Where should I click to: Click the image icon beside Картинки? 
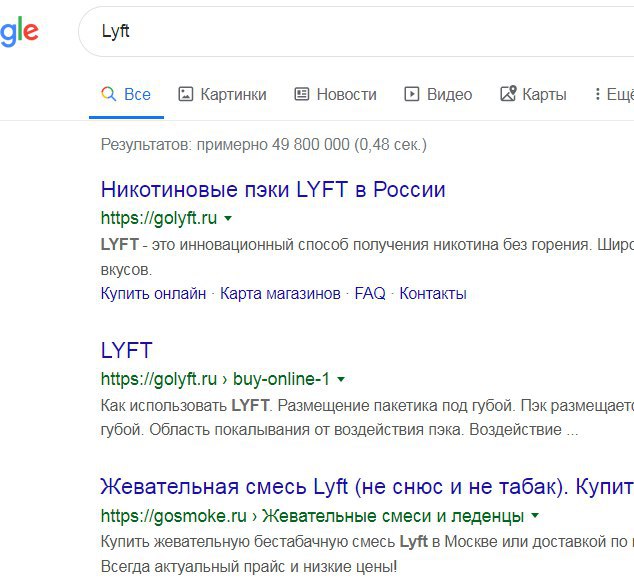186,94
